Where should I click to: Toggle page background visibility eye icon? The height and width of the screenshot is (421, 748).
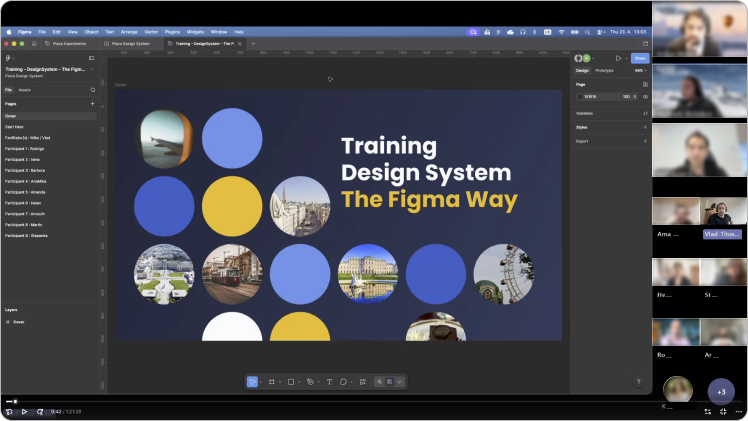(x=645, y=96)
